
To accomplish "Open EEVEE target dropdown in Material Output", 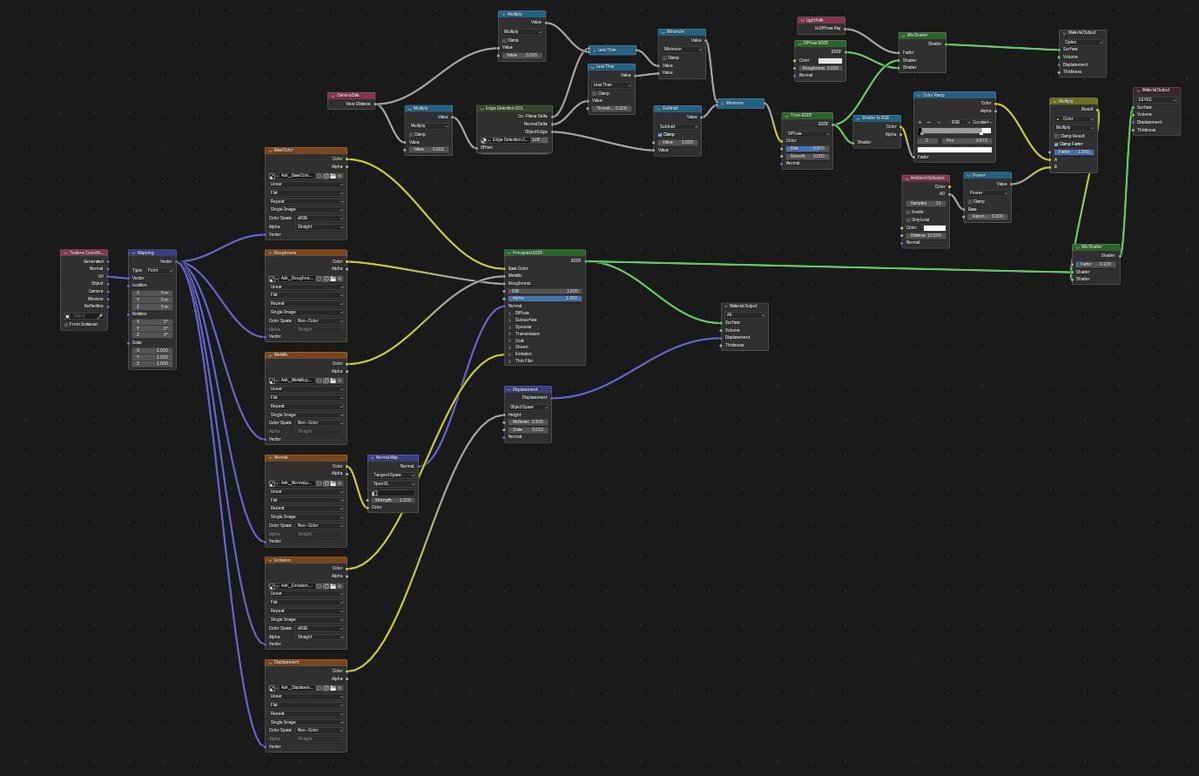I will point(1156,99).
